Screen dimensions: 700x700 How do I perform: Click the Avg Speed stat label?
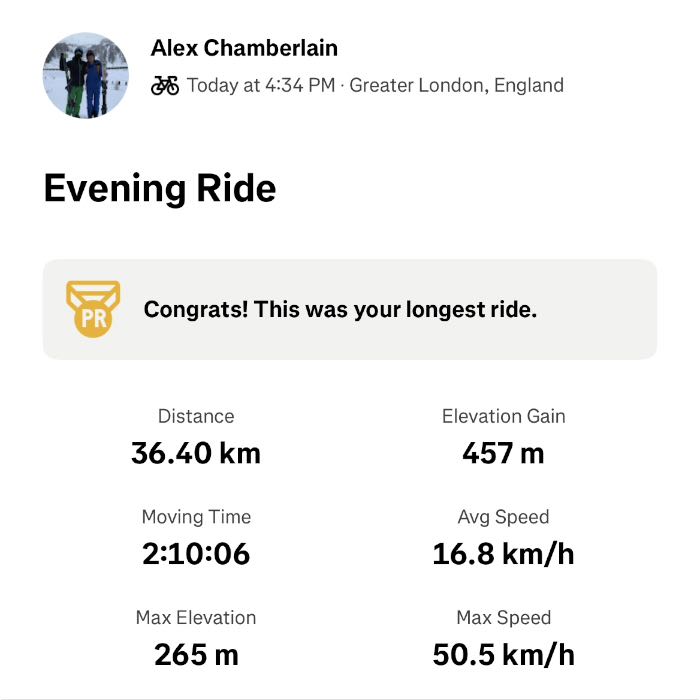click(503, 517)
